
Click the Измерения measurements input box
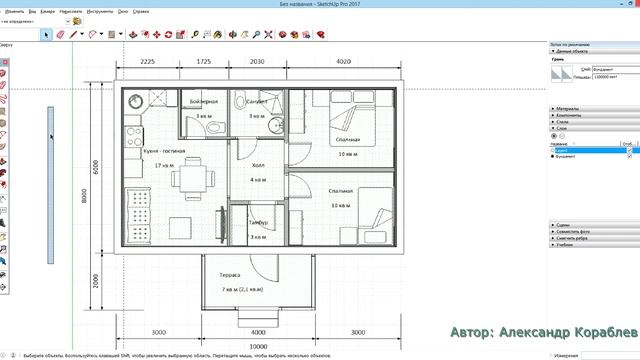[x=611, y=356]
